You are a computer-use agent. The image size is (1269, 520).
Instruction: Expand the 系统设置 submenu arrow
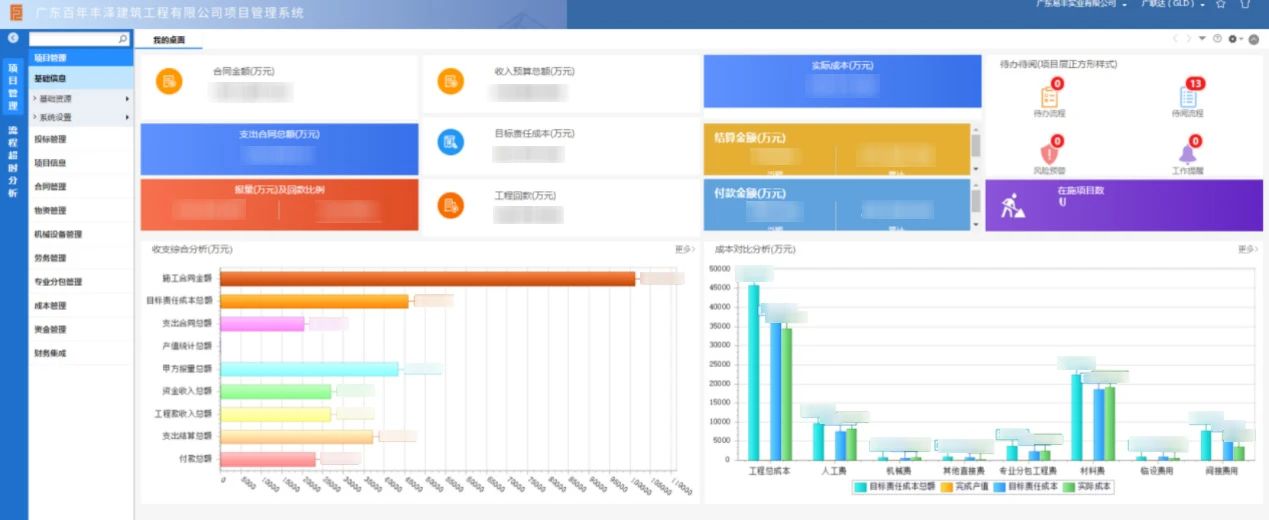[x=127, y=117]
